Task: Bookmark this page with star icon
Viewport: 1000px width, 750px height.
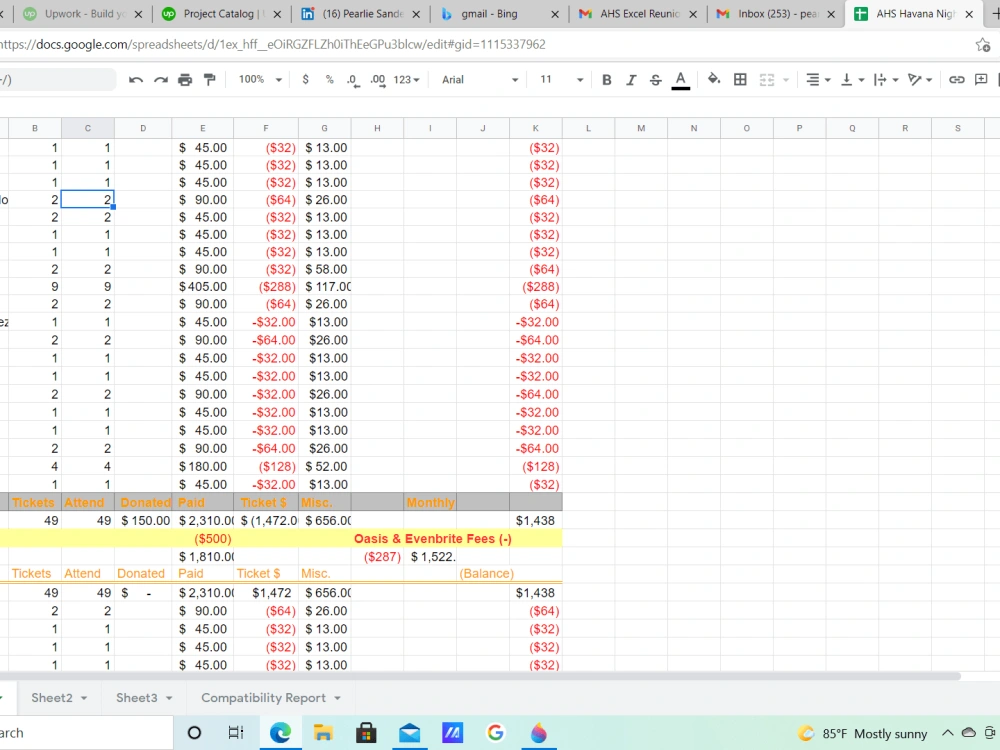Action: tap(983, 45)
